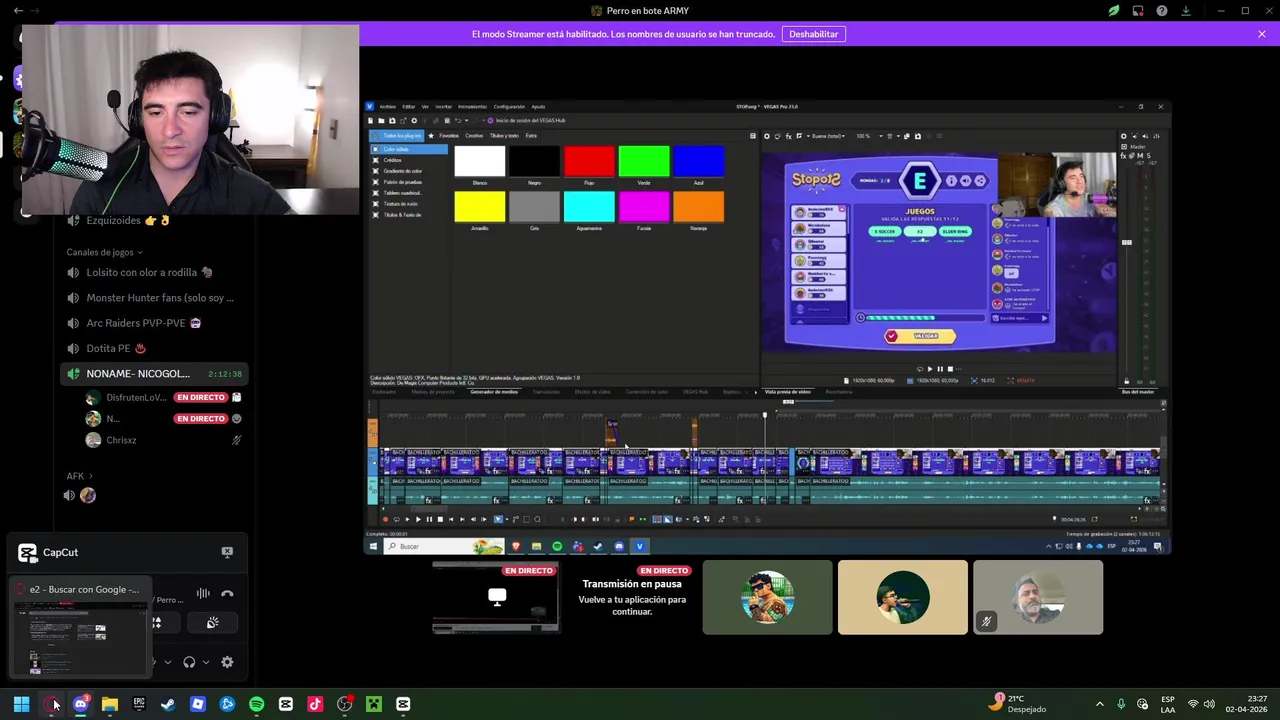Switch to the Títulos y texto tab
This screenshot has height=720, width=1280.
(504, 136)
